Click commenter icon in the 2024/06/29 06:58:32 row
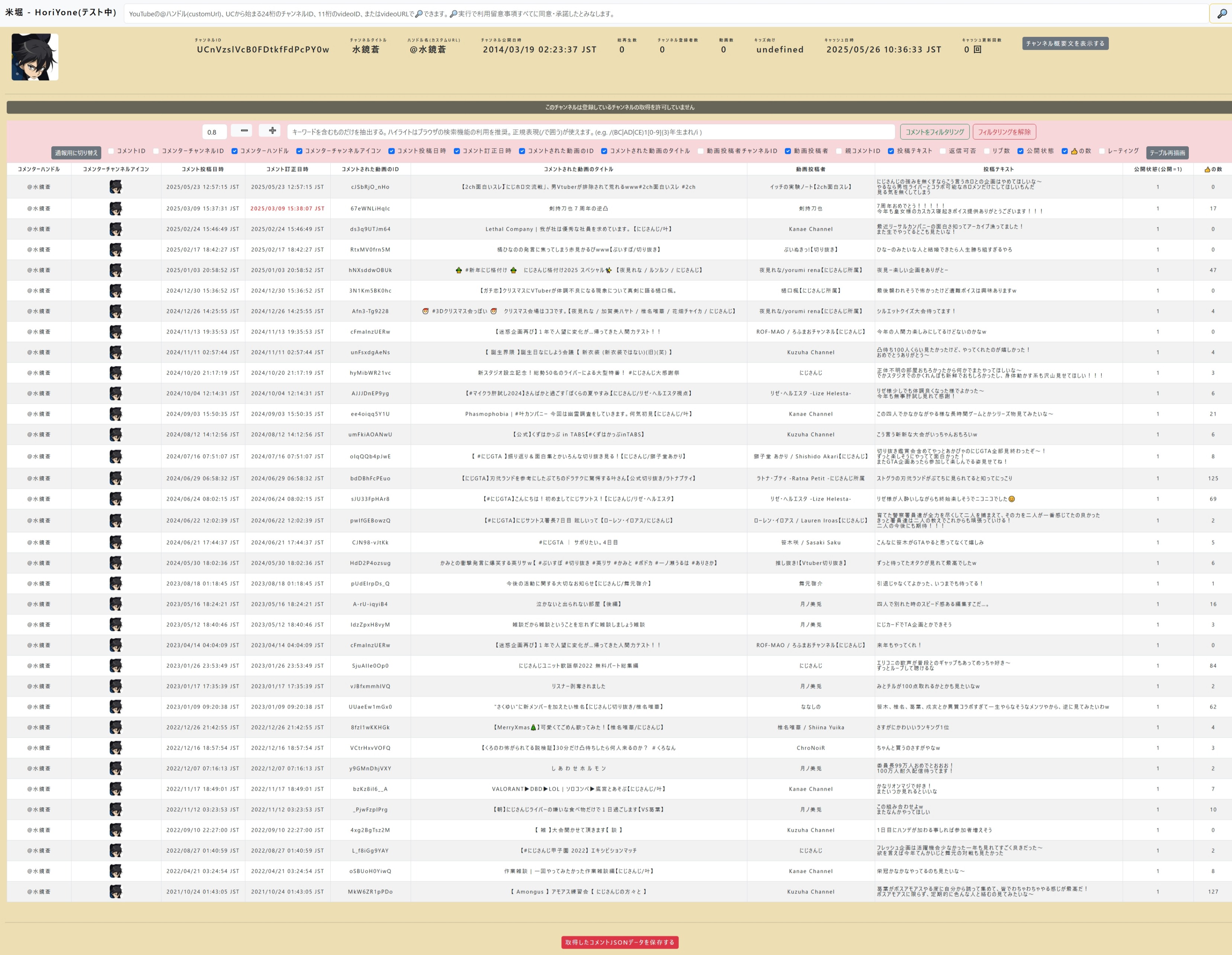This screenshot has width=1232, height=955. (116, 478)
